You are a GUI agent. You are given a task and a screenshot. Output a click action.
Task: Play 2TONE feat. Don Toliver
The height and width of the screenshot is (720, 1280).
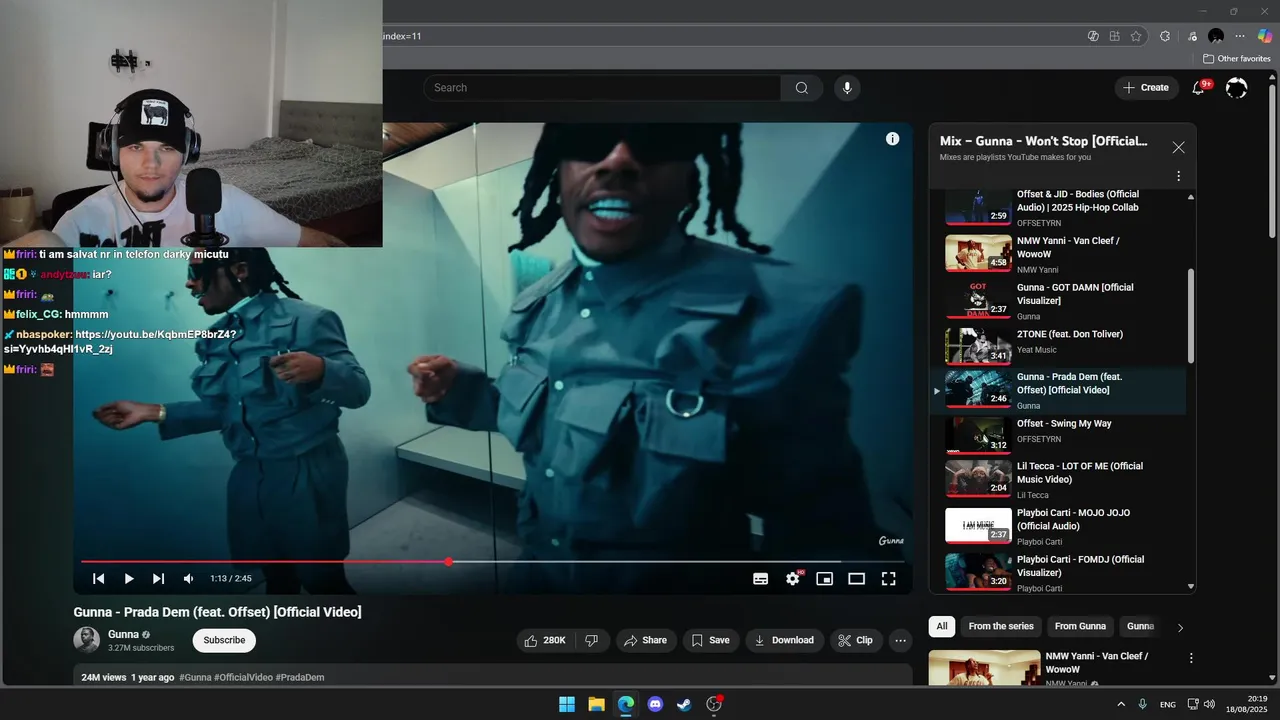point(1060,346)
